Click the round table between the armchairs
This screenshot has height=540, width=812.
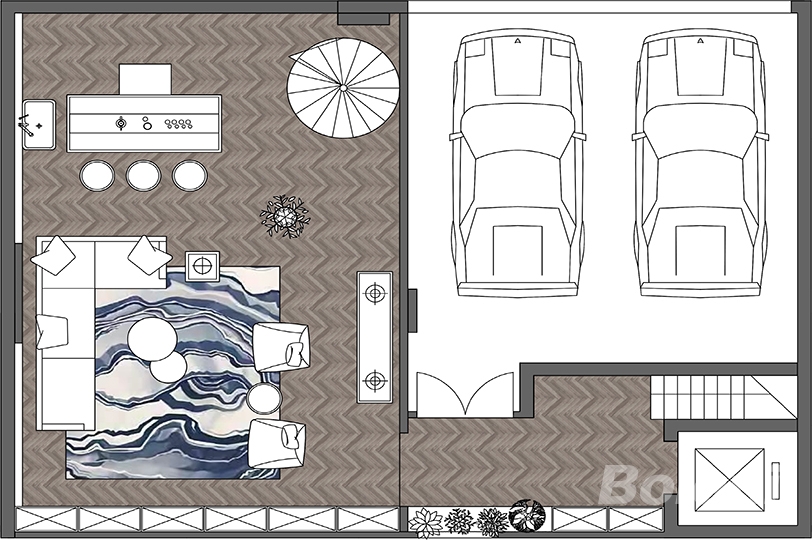pyautogui.click(x=264, y=399)
